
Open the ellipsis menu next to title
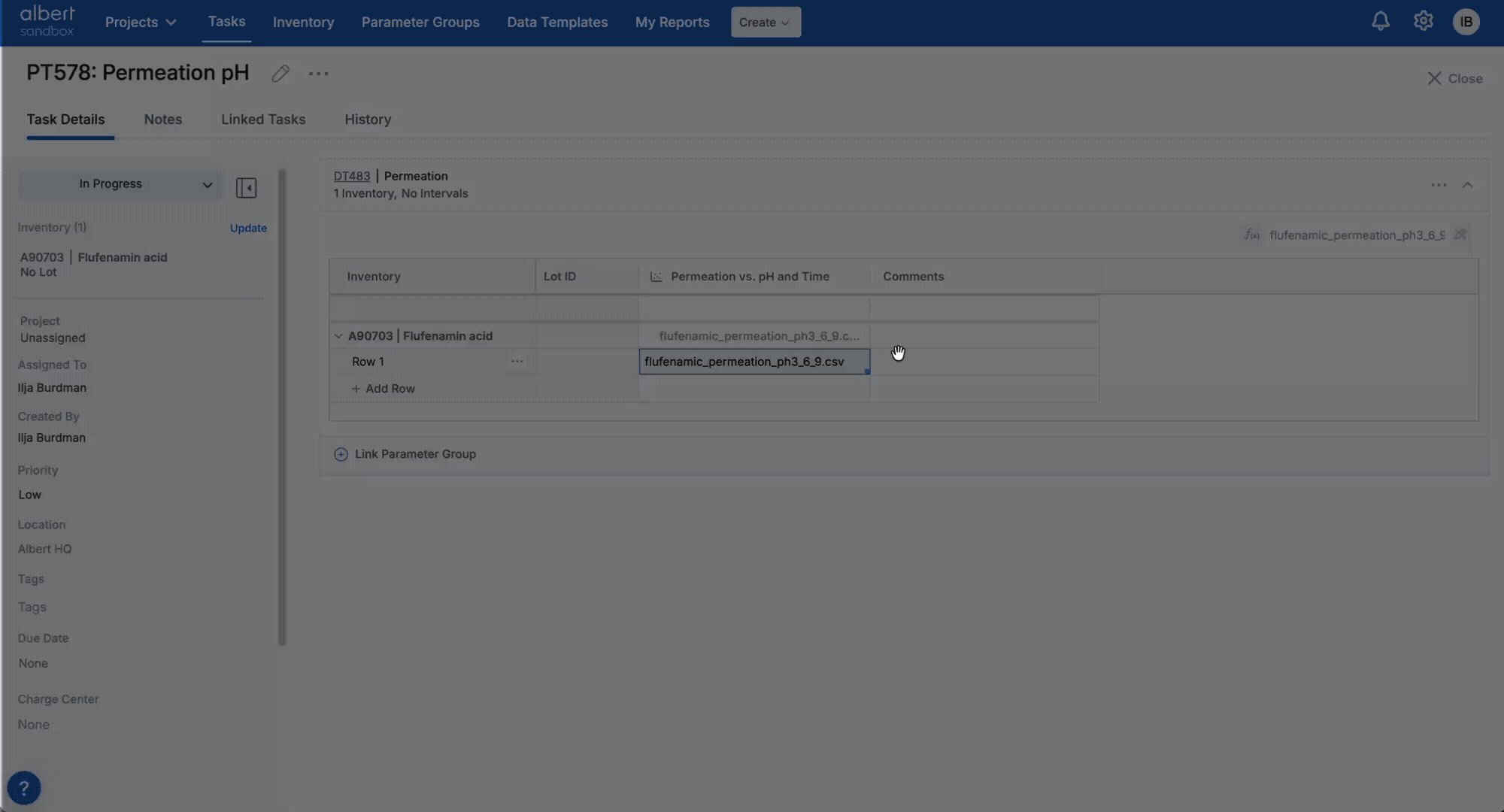pos(318,74)
